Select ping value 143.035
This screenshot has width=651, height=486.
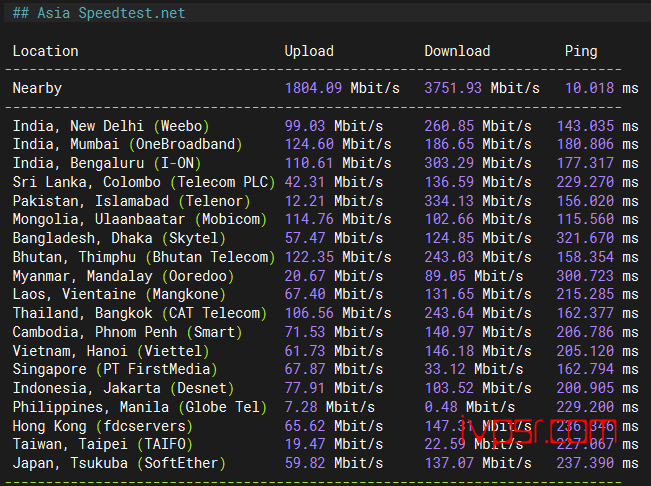coord(585,126)
